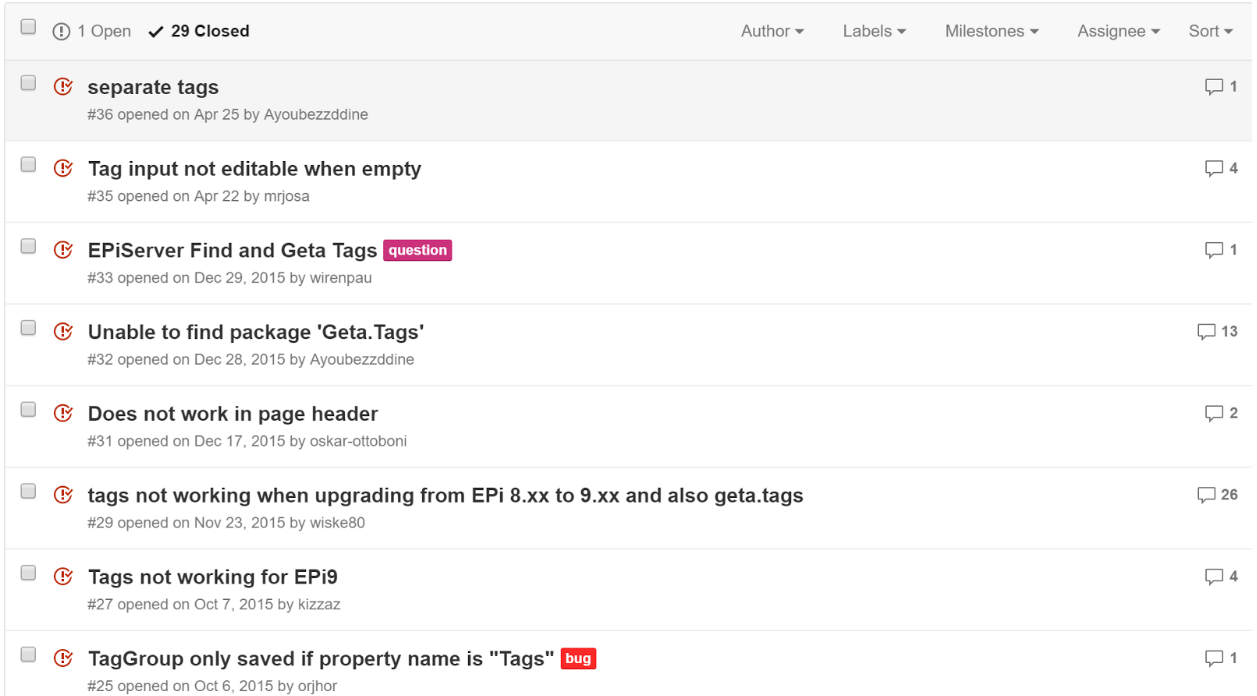Open the 26 comments on EPi 8.xx upgrade issue

1217,495
